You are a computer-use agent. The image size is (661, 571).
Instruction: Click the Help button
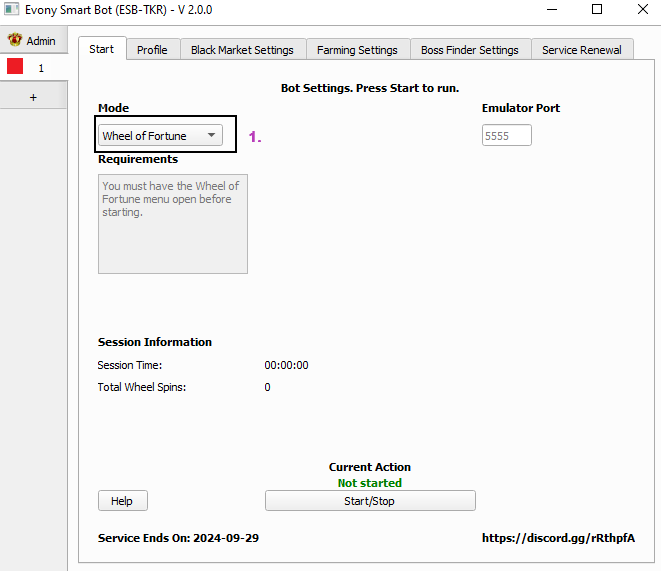pyautogui.click(x=123, y=501)
